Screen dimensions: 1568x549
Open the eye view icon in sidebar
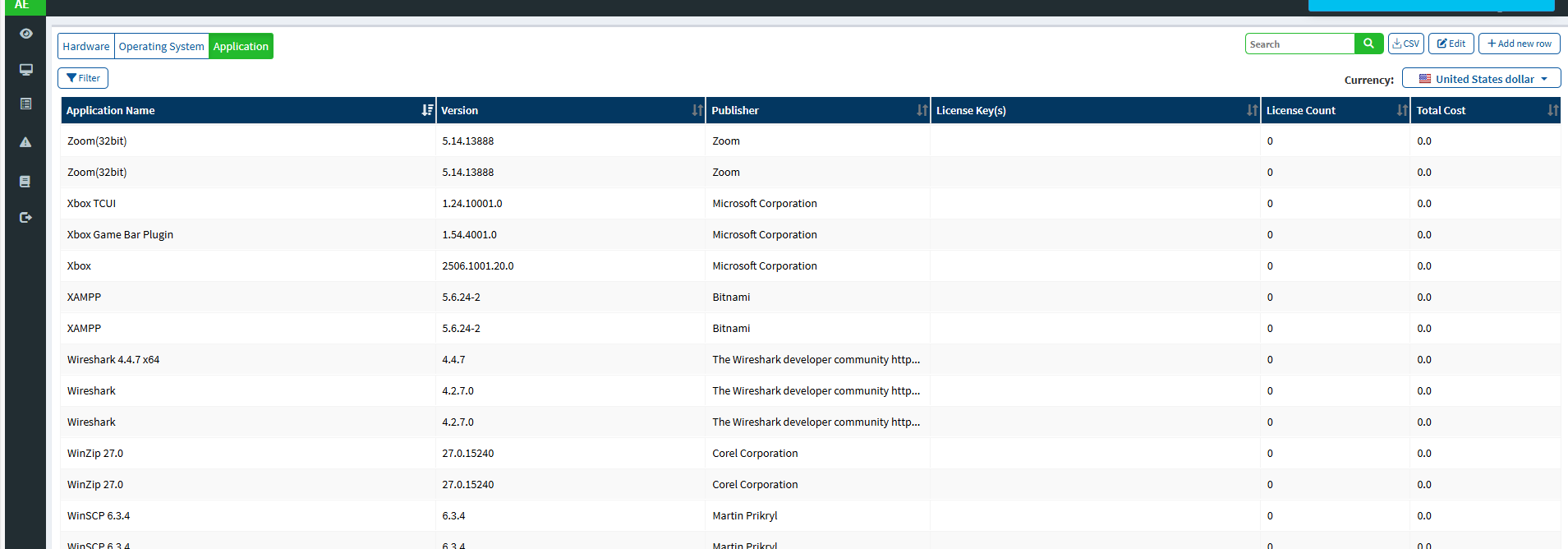(x=26, y=34)
